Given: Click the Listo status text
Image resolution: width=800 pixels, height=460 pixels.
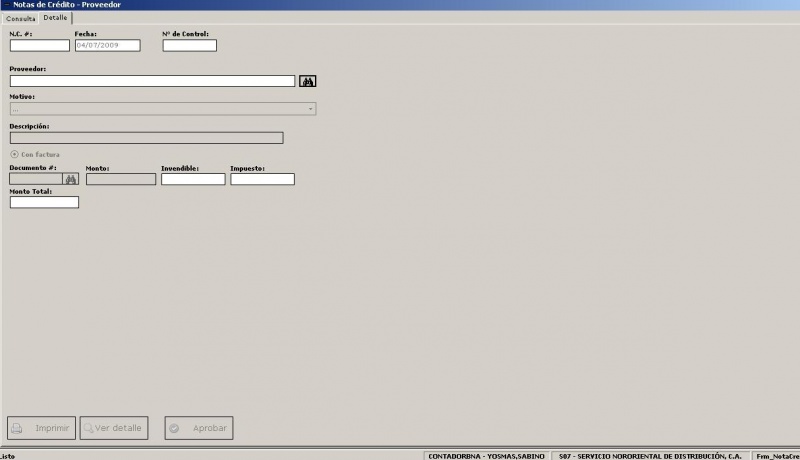Looking at the screenshot, I should point(7,456).
